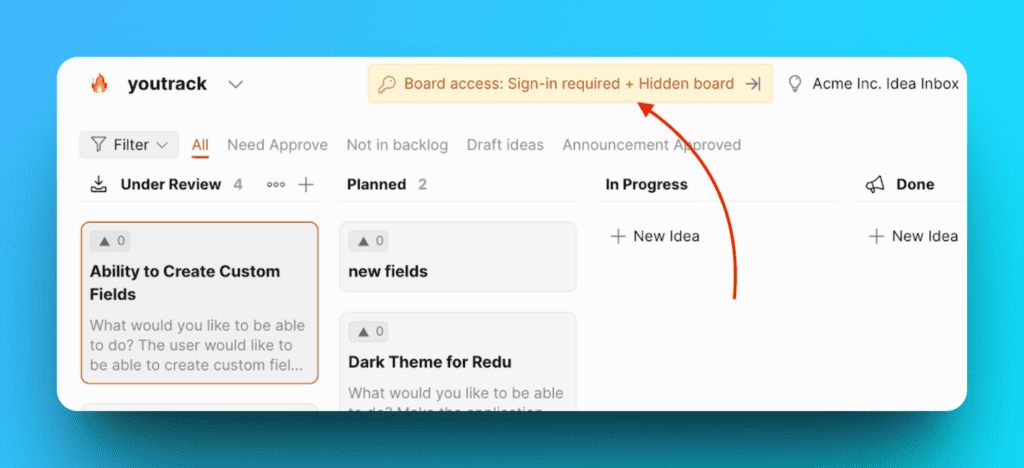Click the Under Review inbox tray icon
This screenshot has width=1024, height=468.
click(98, 184)
